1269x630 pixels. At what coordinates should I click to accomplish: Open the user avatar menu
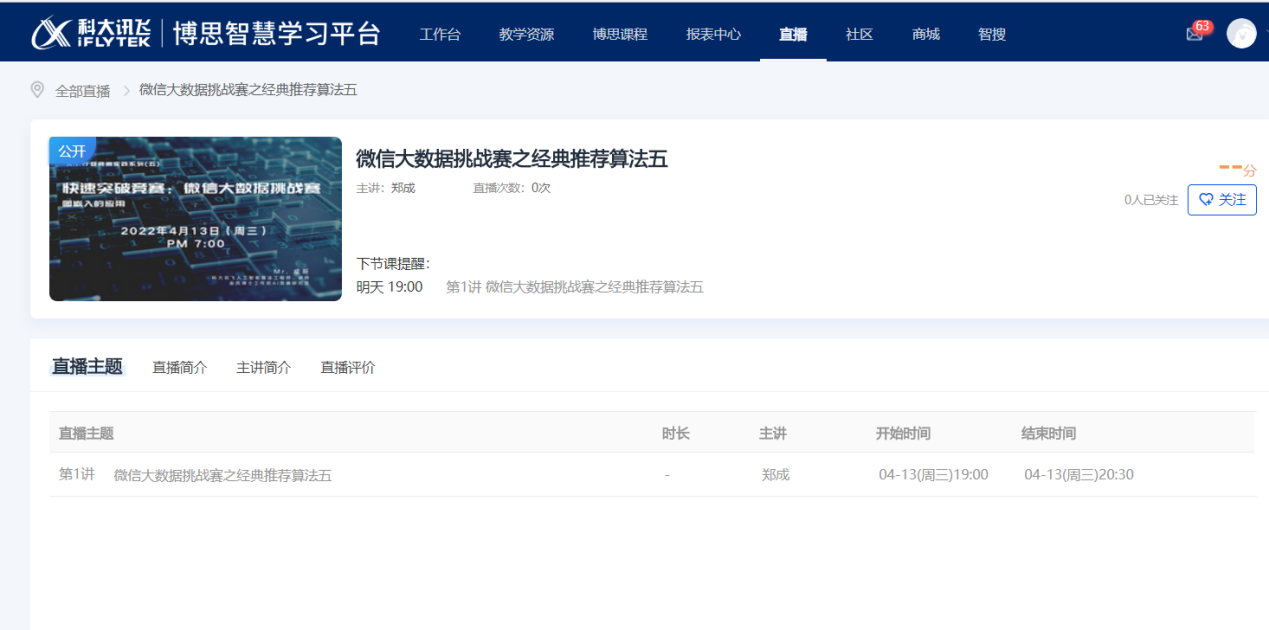coord(1241,33)
